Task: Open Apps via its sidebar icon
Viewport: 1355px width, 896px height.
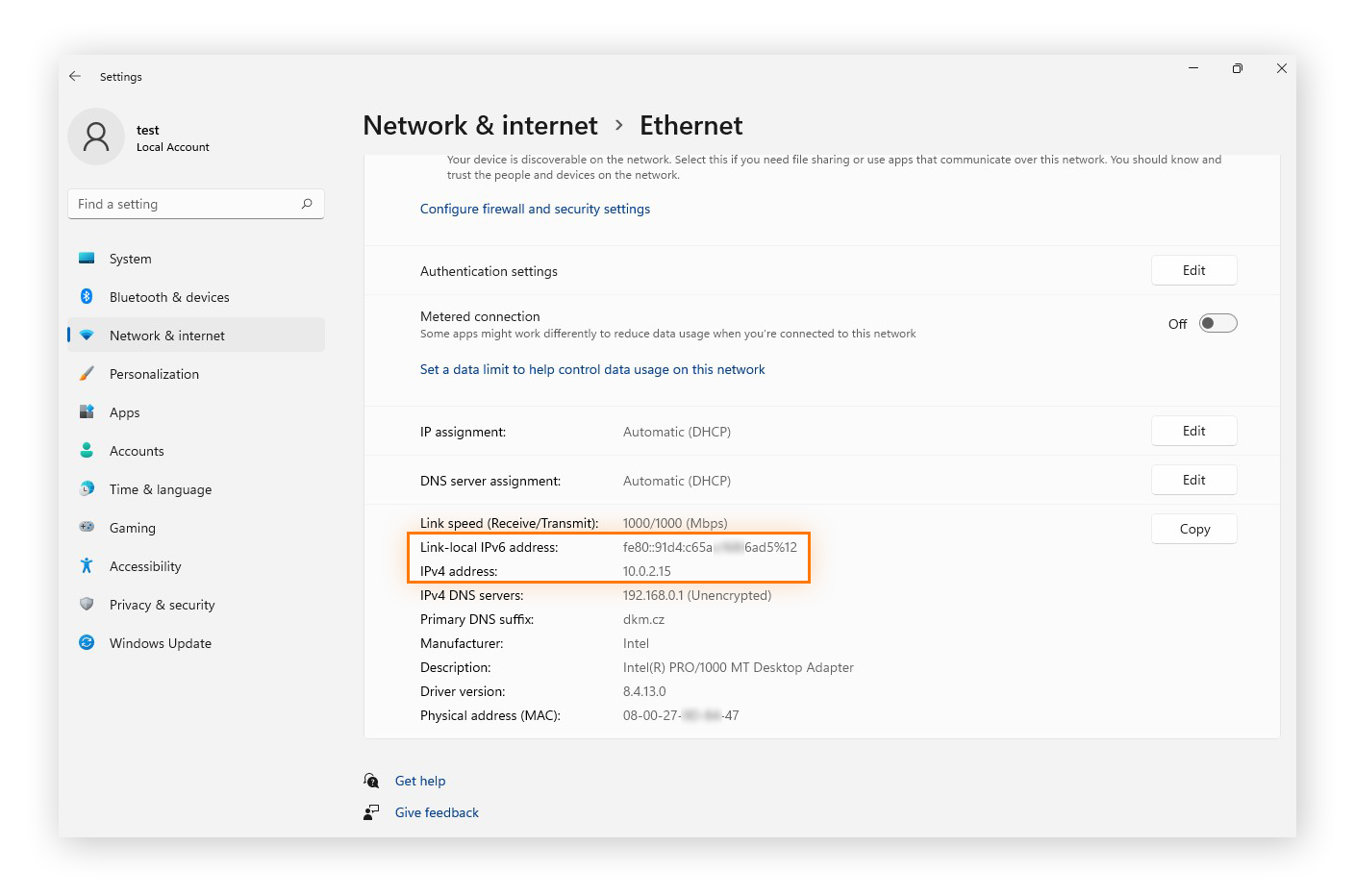Action: tap(87, 412)
